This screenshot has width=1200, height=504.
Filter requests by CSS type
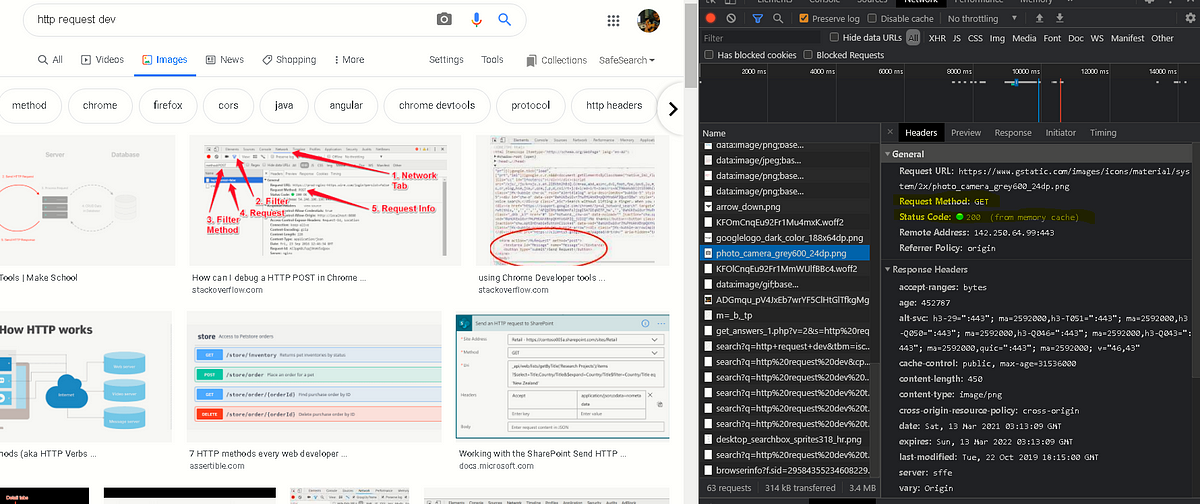click(x=977, y=38)
